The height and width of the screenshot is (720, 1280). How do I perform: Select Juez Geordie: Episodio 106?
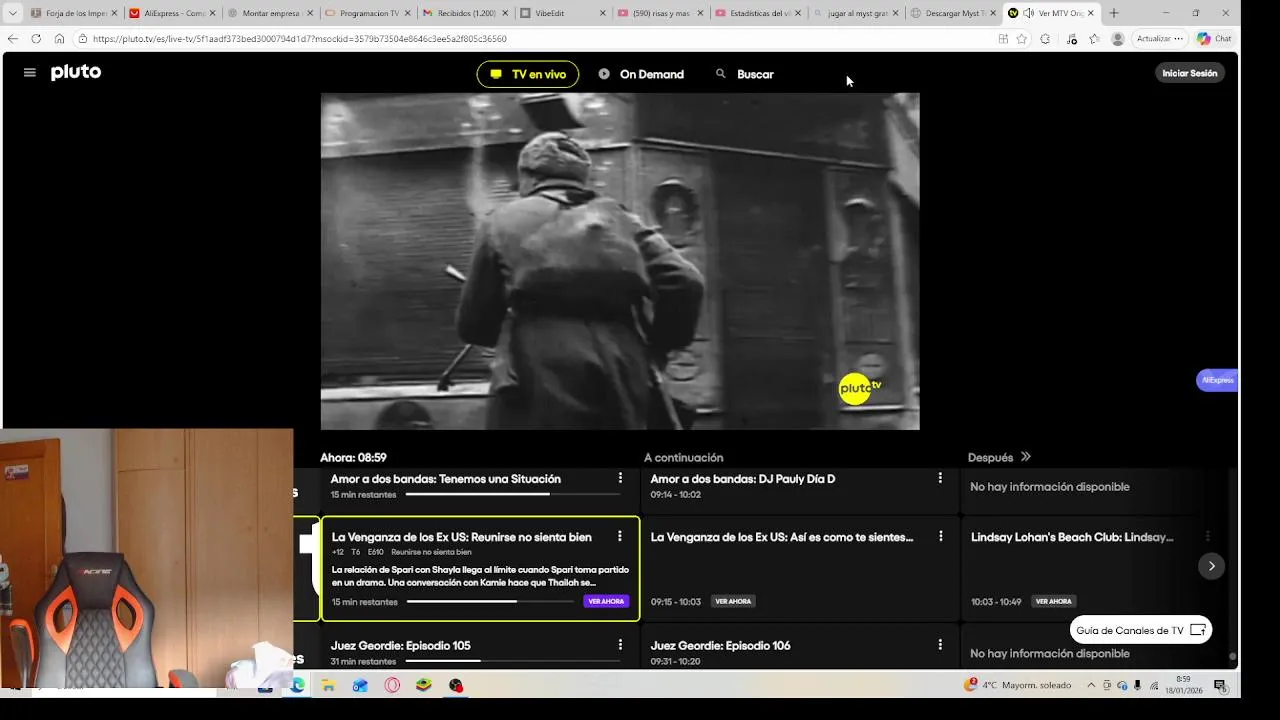(x=720, y=646)
